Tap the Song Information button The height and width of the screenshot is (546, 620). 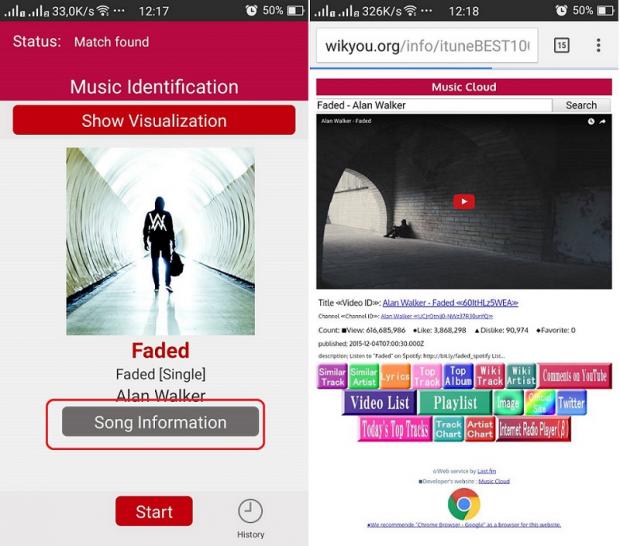coord(160,422)
